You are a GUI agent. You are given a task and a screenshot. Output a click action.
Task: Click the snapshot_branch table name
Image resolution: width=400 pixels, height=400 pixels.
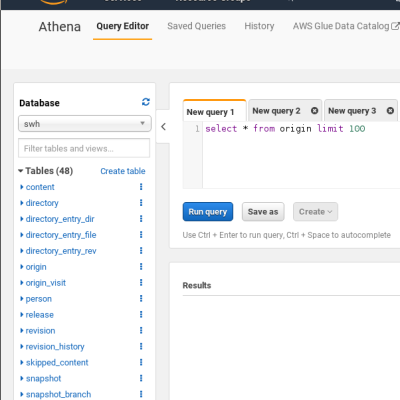point(58,395)
